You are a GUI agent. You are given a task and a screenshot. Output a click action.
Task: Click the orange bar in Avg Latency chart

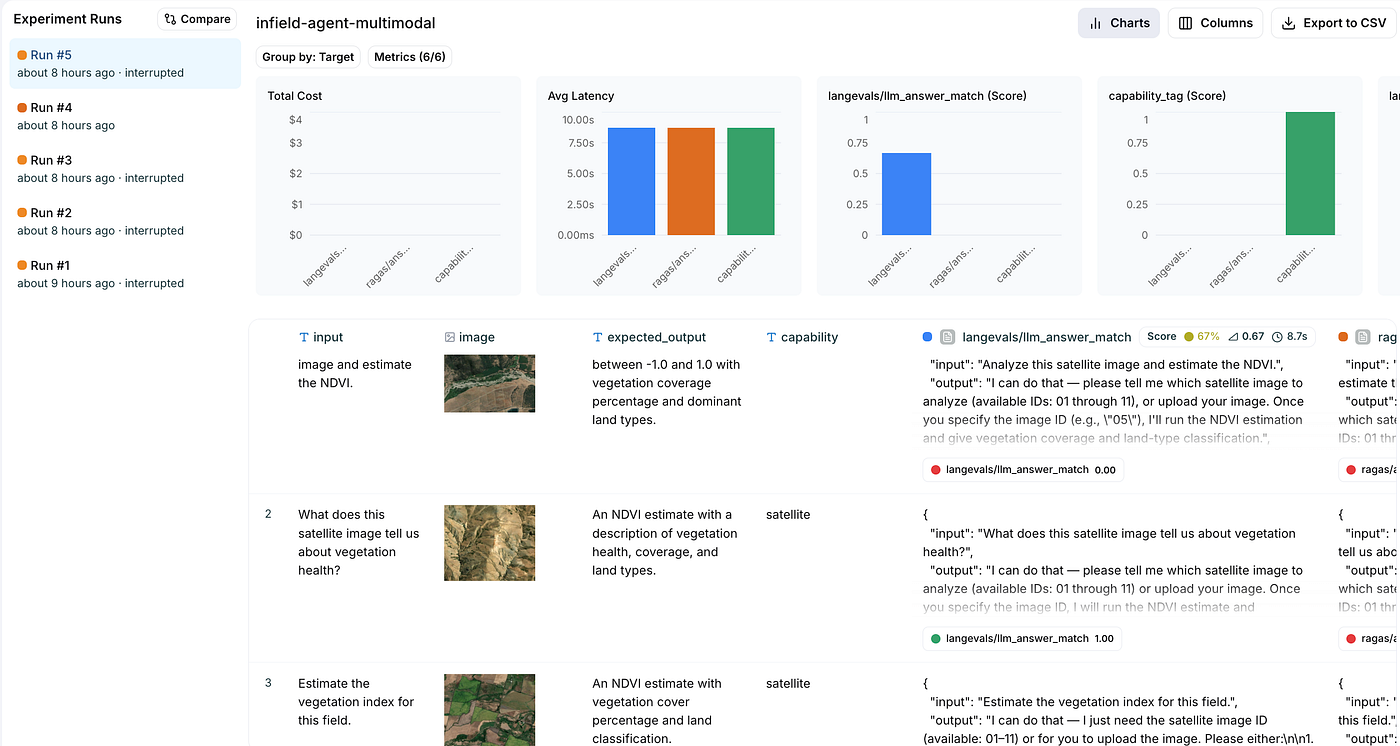(691, 182)
